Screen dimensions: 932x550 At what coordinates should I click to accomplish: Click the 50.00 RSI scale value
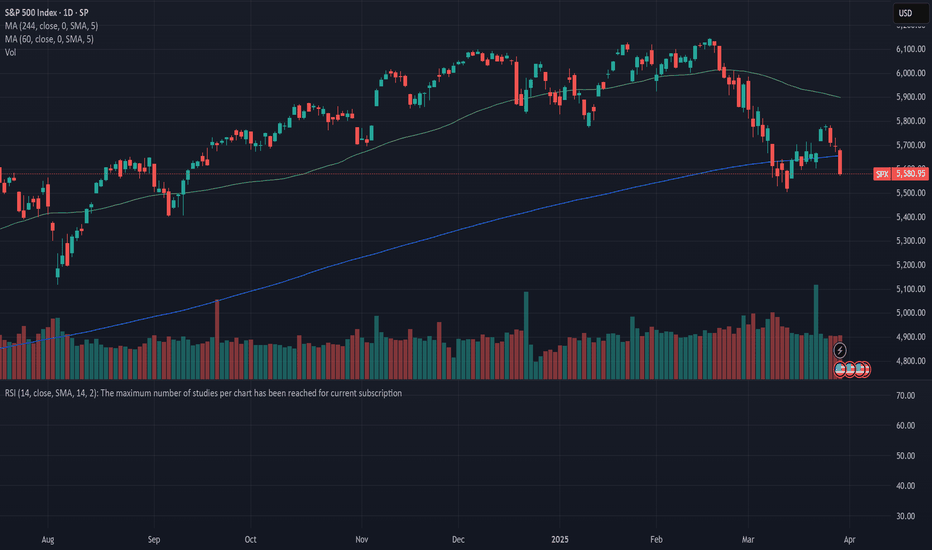(x=906, y=456)
